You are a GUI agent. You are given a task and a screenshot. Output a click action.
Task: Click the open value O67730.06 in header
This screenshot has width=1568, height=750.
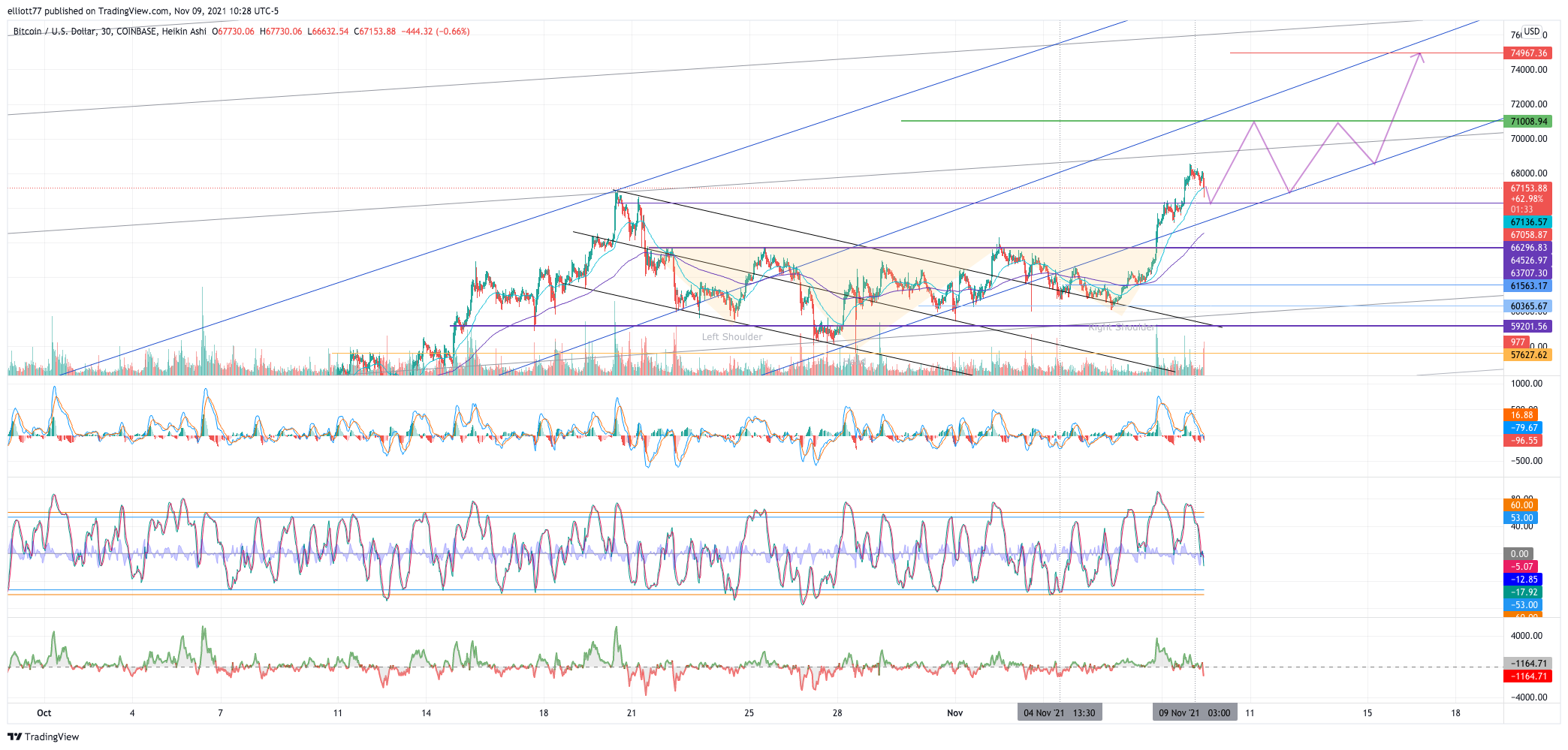(233, 32)
